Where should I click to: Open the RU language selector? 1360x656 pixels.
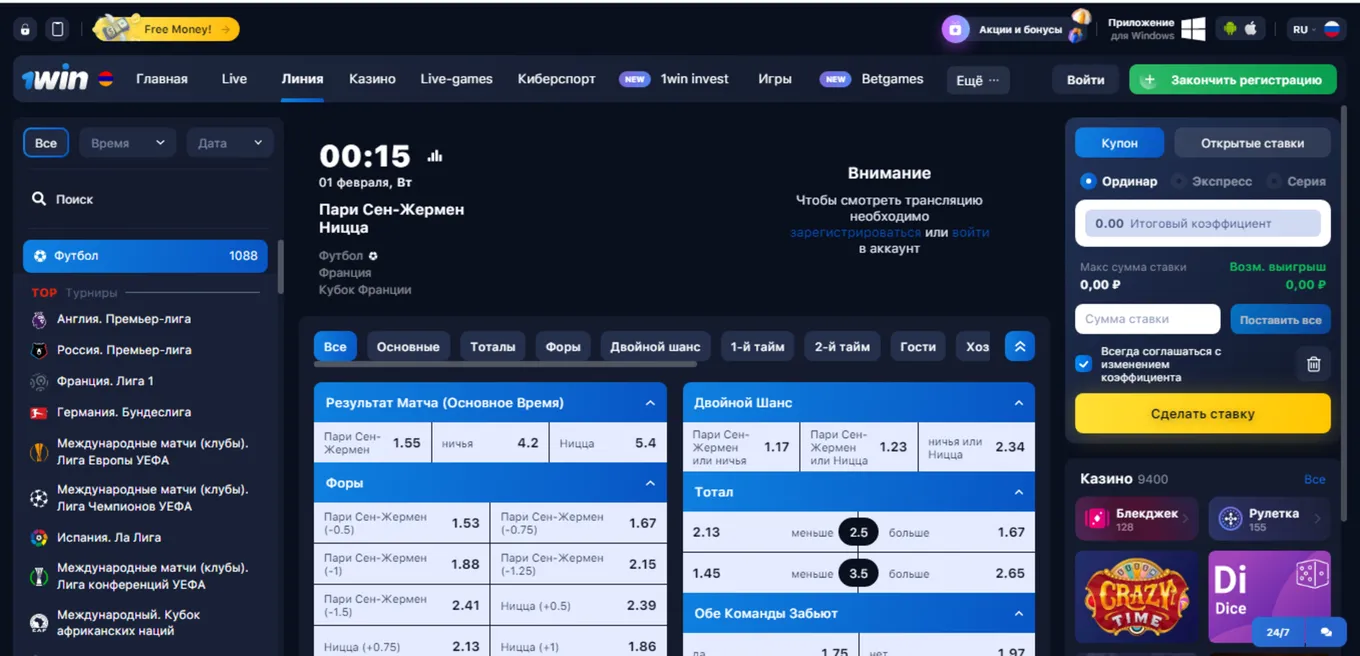pyautogui.click(x=1315, y=30)
